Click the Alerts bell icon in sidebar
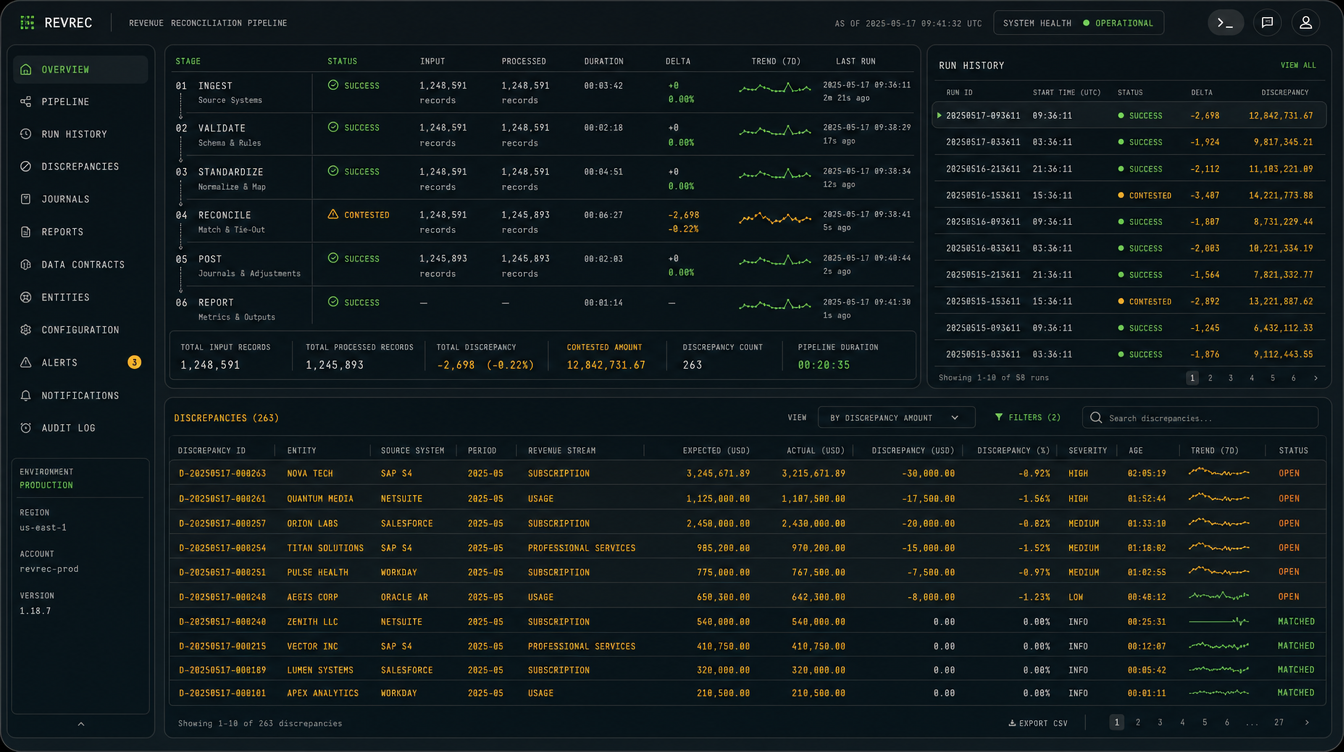This screenshot has height=752, width=1344. click(x=26, y=363)
